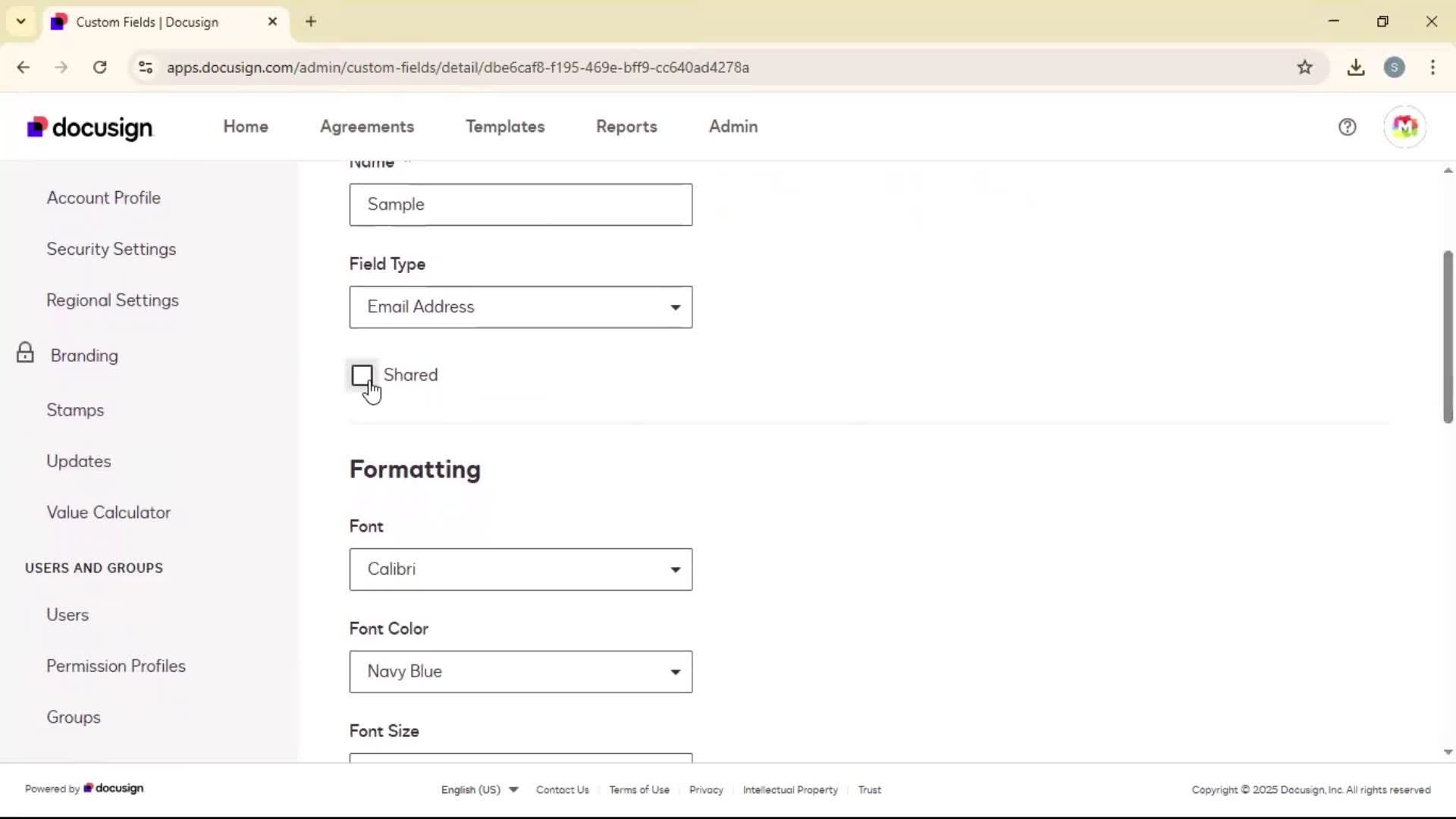Open Value Calculator in sidebar
The height and width of the screenshot is (819, 1456).
point(108,513)
